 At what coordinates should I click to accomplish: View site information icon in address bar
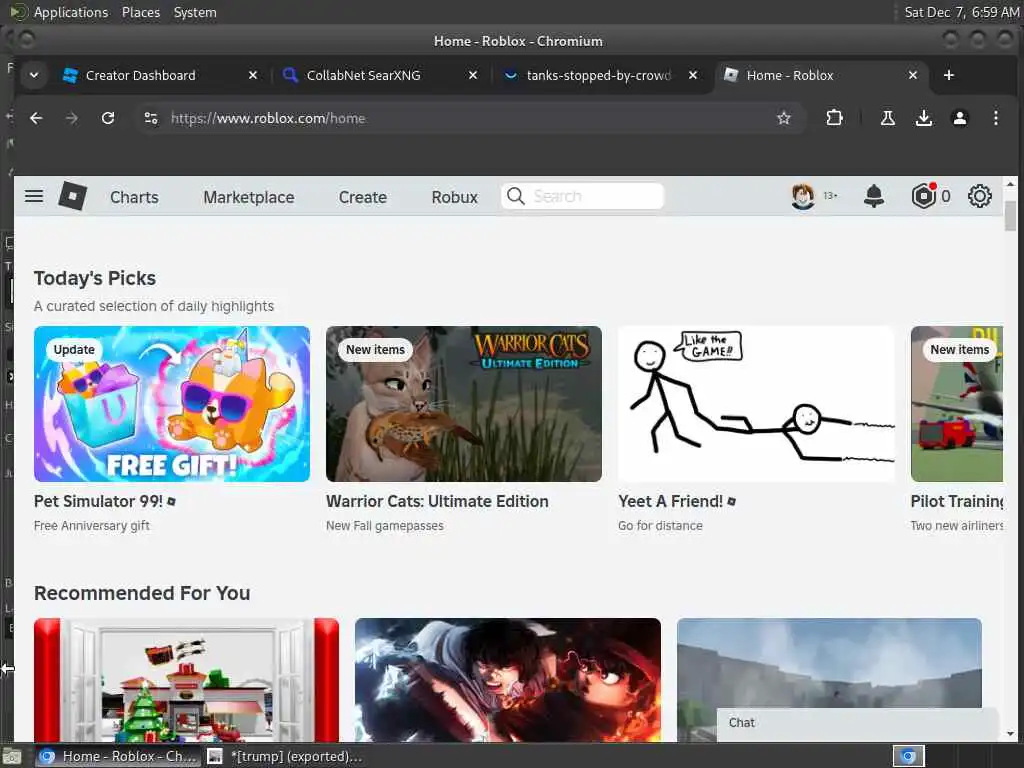pos(151,118)
